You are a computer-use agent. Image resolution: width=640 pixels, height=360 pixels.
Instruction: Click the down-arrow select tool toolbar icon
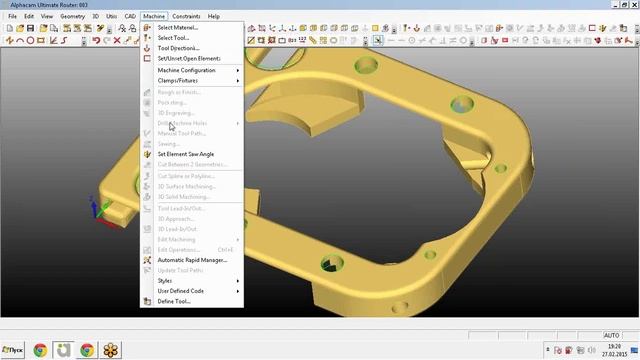[x=417, y=28]
